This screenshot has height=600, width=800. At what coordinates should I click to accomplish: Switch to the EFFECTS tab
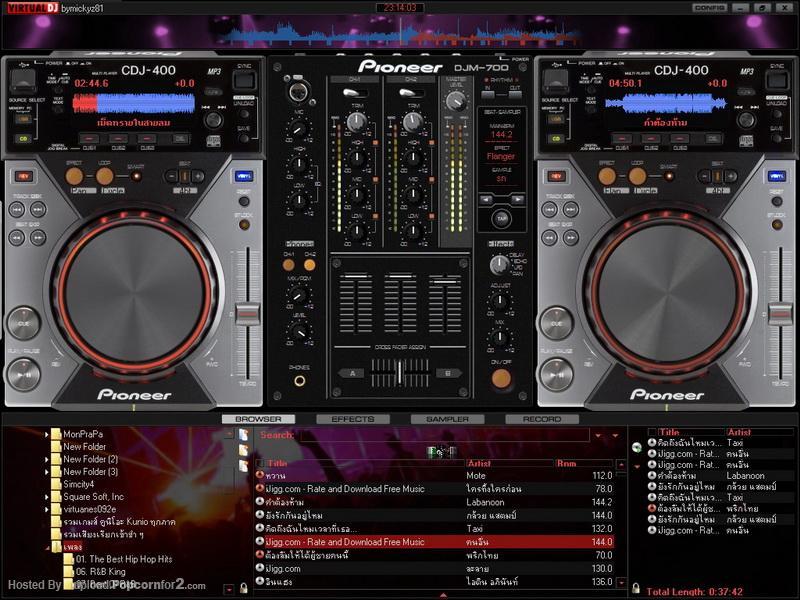(353, 419)
